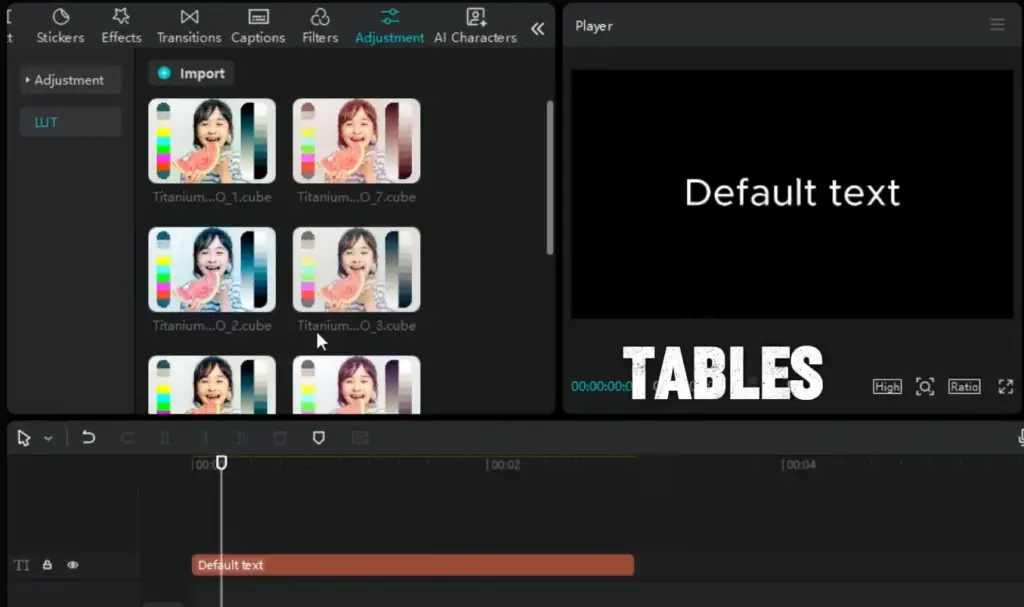Image resolution: width=1024 pixels, height=607 pixels.
Task: Select the LUT category in the sidebar
Action: coord(46,121)
